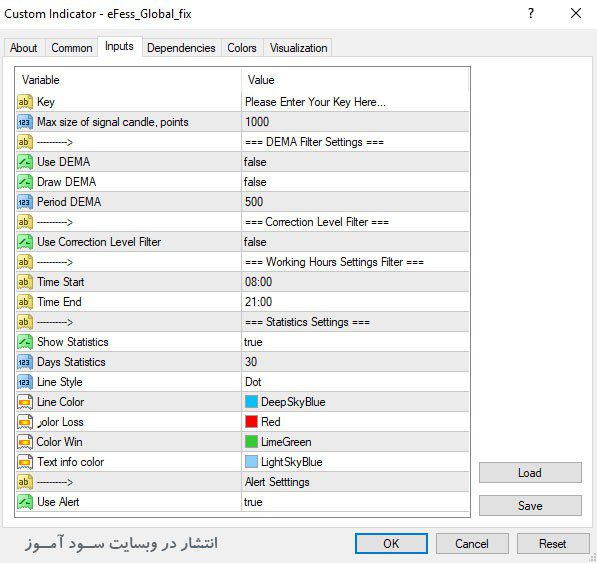Click the color icon beside Text info color
This screenshot has height=563, width=597.
point(24,462)
